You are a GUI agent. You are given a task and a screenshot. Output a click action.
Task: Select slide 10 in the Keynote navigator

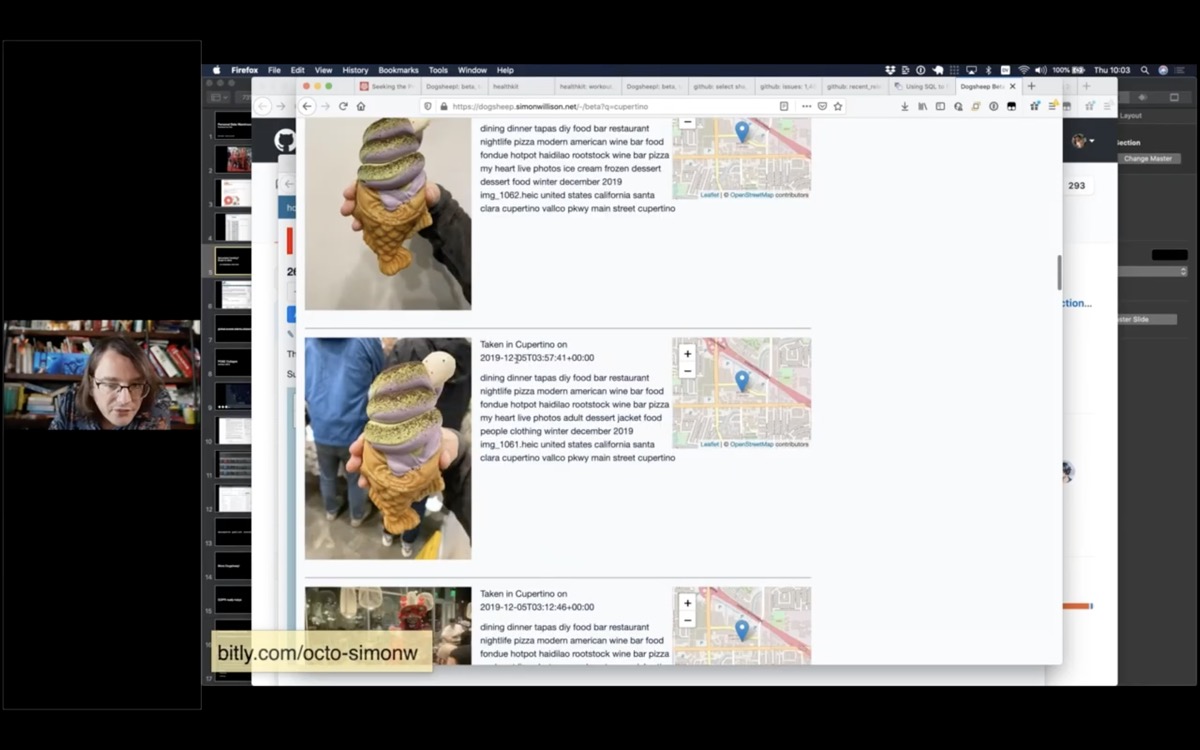235,430
